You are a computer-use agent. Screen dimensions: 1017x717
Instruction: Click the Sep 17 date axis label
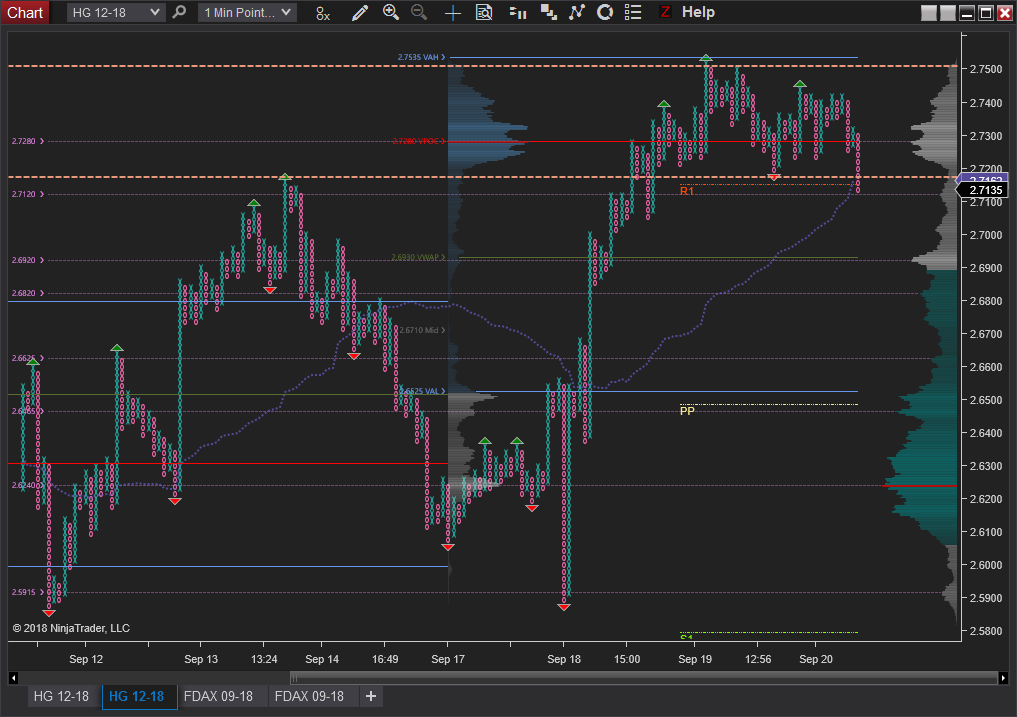(448, 659)
